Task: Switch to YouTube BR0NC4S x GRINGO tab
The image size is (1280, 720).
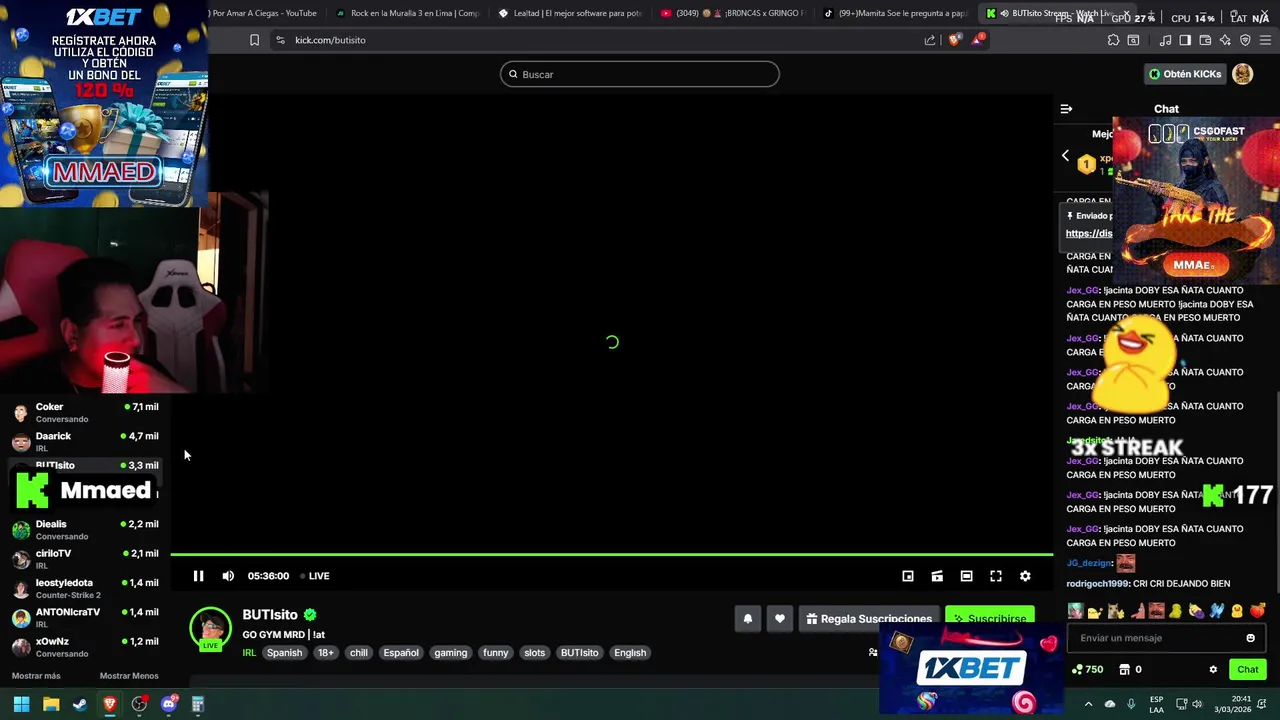Action: (733, 13)
